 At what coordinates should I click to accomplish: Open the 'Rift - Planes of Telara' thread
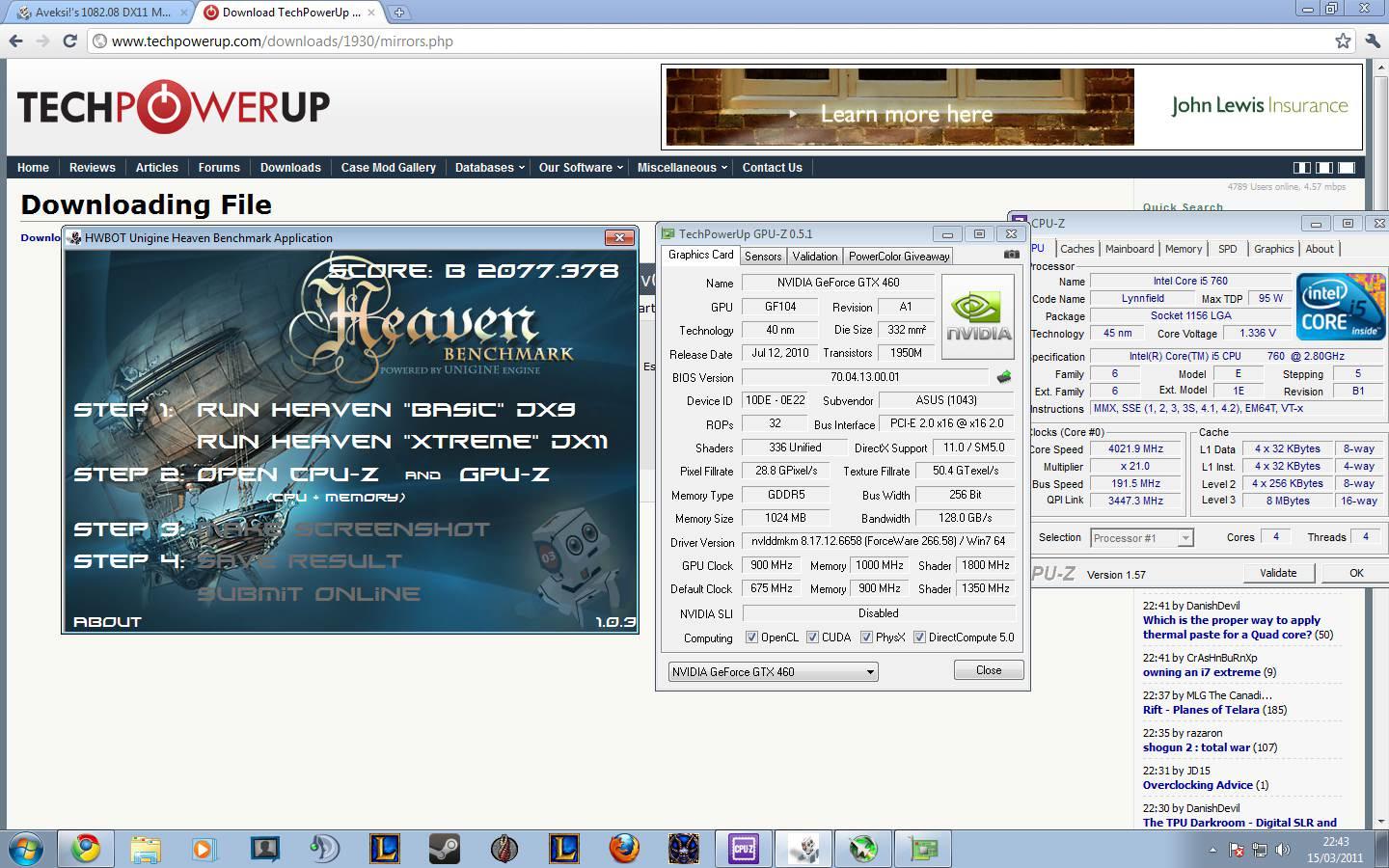point(1201,710)
